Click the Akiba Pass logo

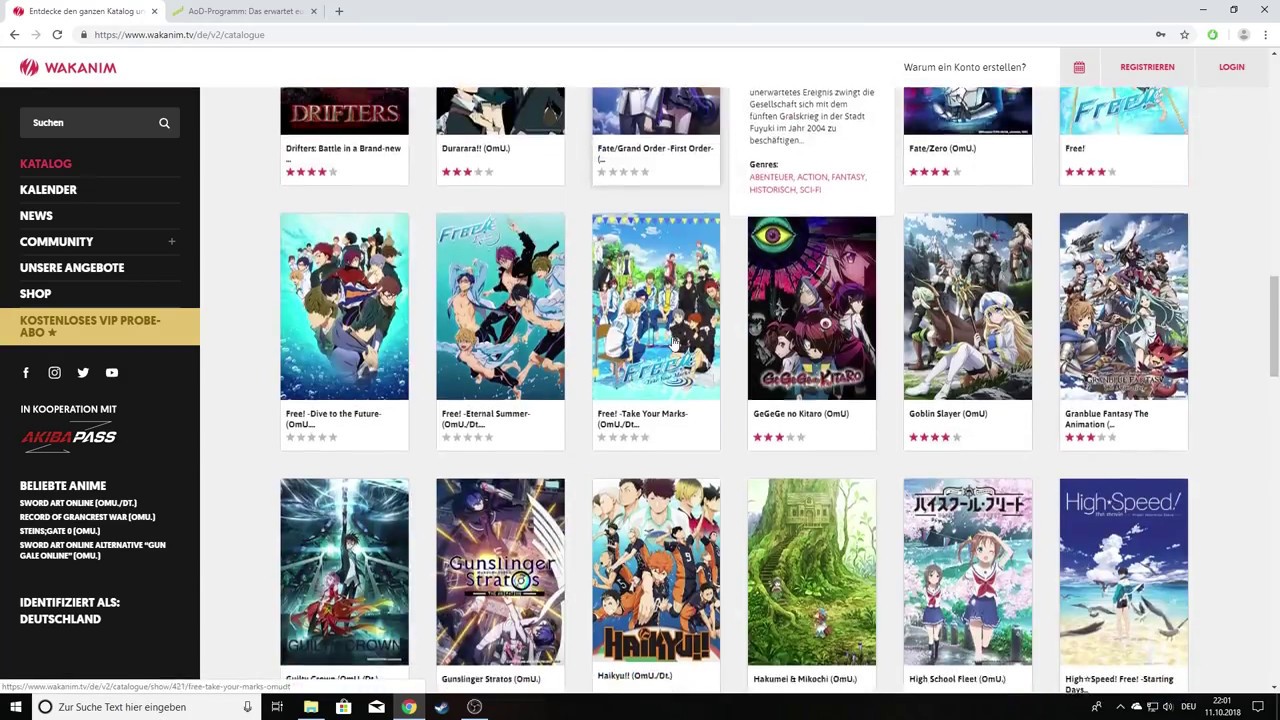coord(69,436)
